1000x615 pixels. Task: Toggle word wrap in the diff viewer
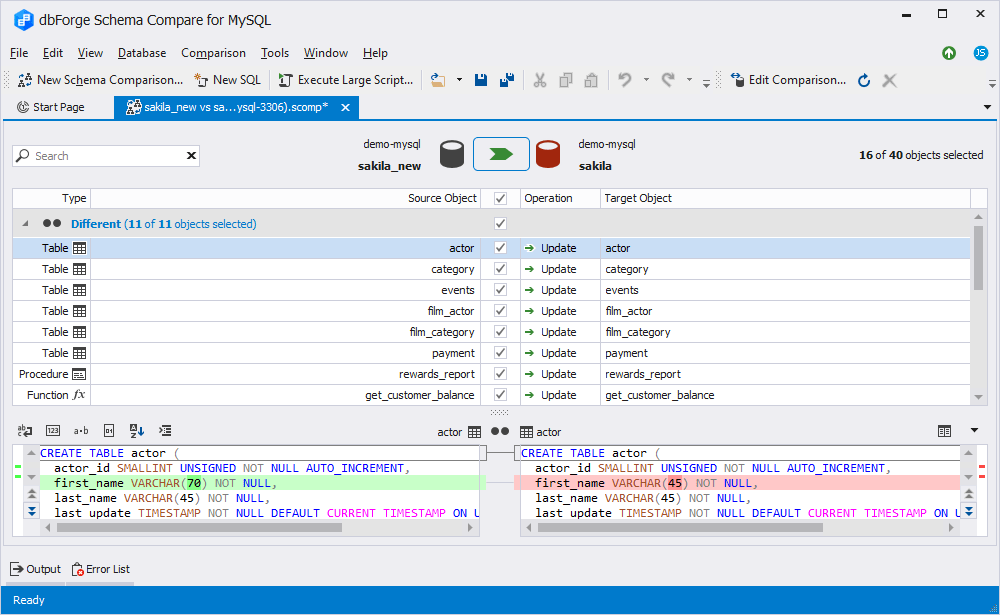pos(23,430)
